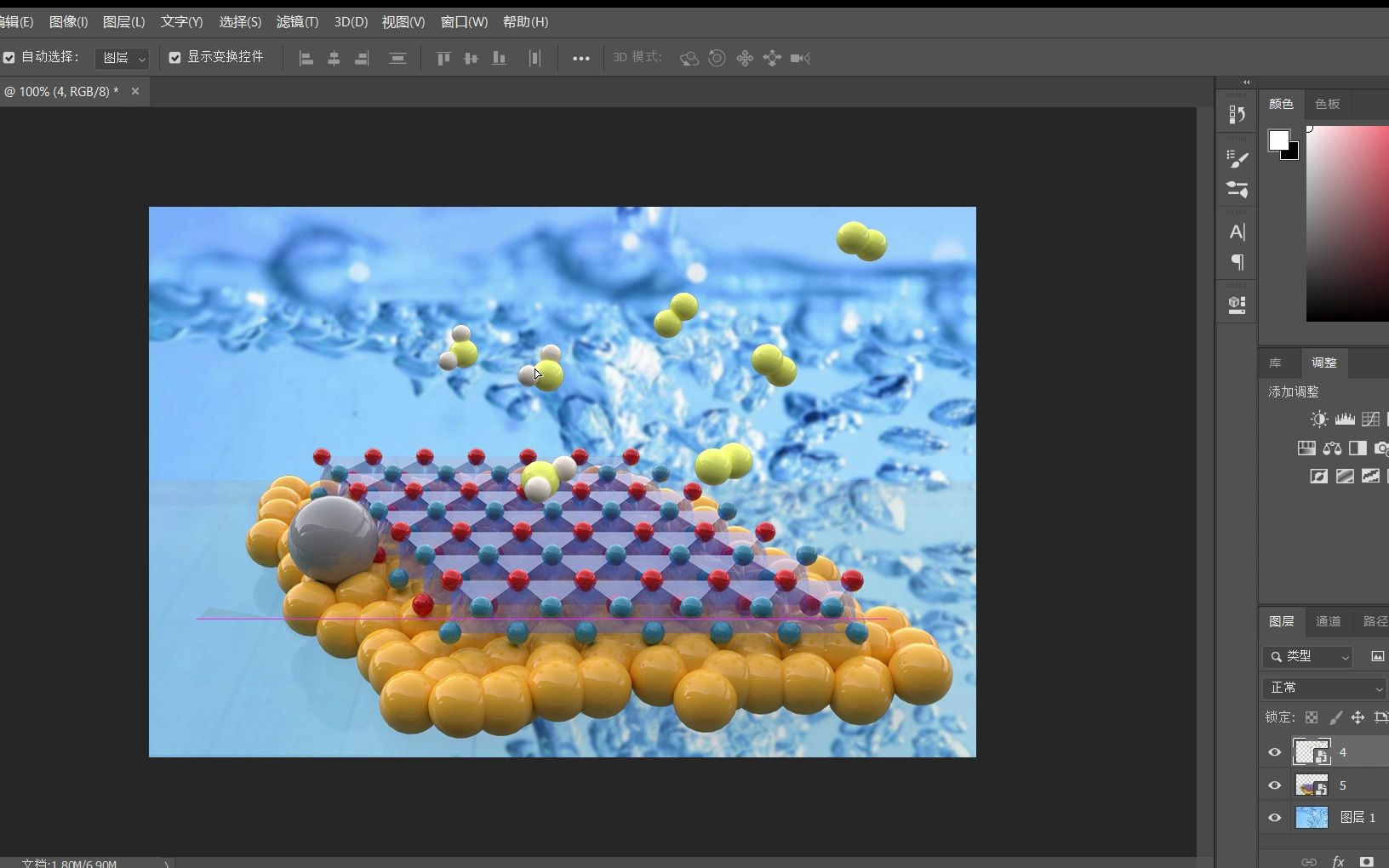
Task: Open the Adjustments sliders dock icon
Action: pyautogui.click(x=1238, y=189)
